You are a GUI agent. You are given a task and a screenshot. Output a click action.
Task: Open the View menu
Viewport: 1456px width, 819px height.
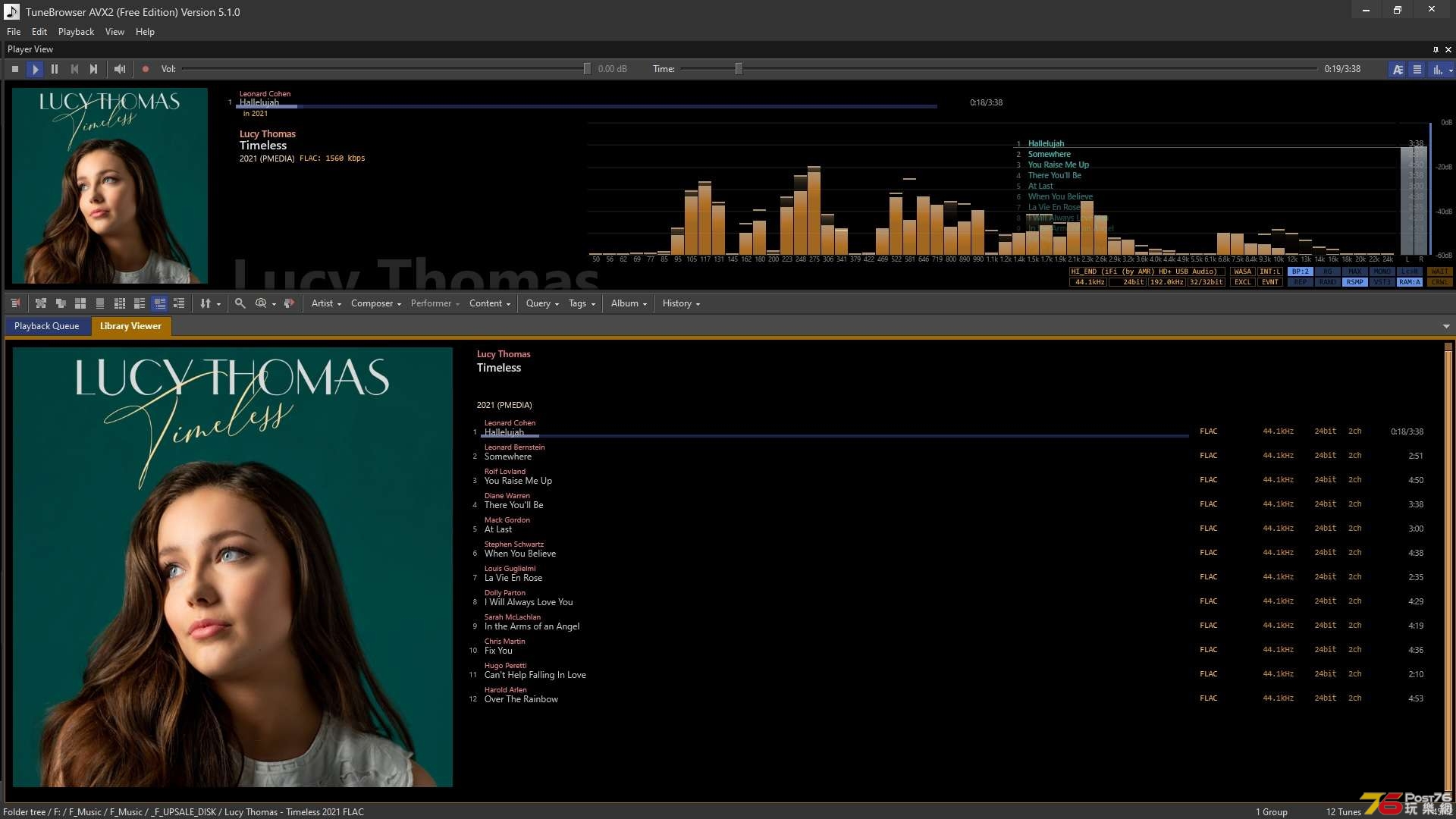point(115,32)
